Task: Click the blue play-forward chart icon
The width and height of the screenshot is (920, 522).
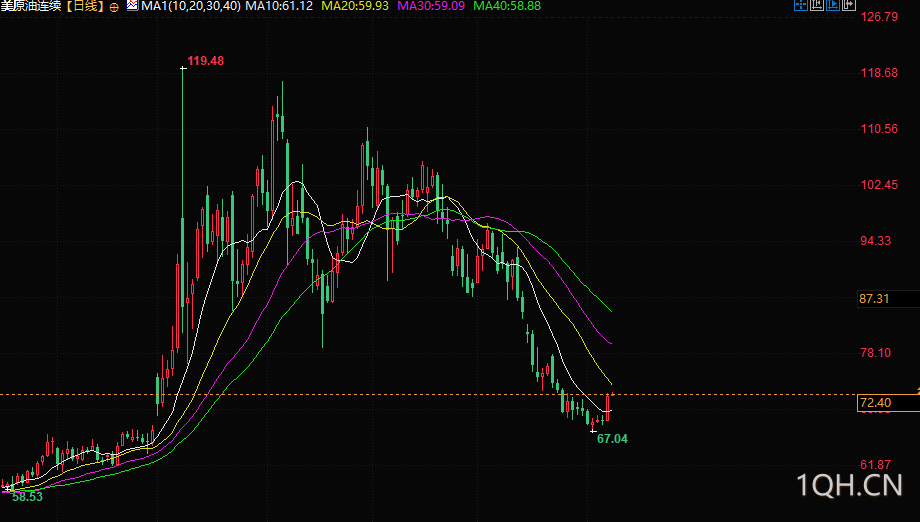Action: pos(833,5)
